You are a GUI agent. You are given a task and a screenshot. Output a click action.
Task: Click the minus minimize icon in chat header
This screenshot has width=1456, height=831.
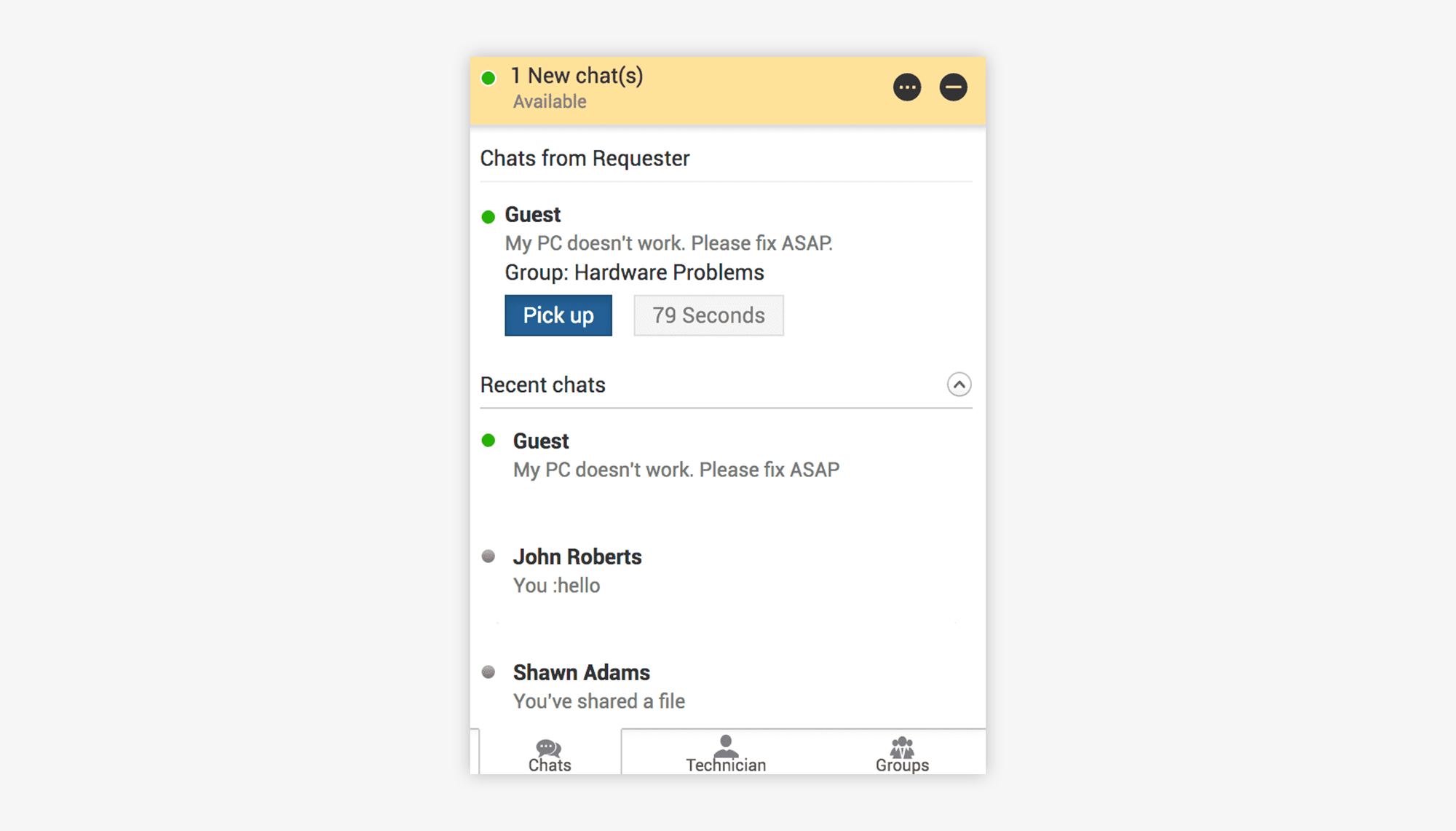click(953, 87)
